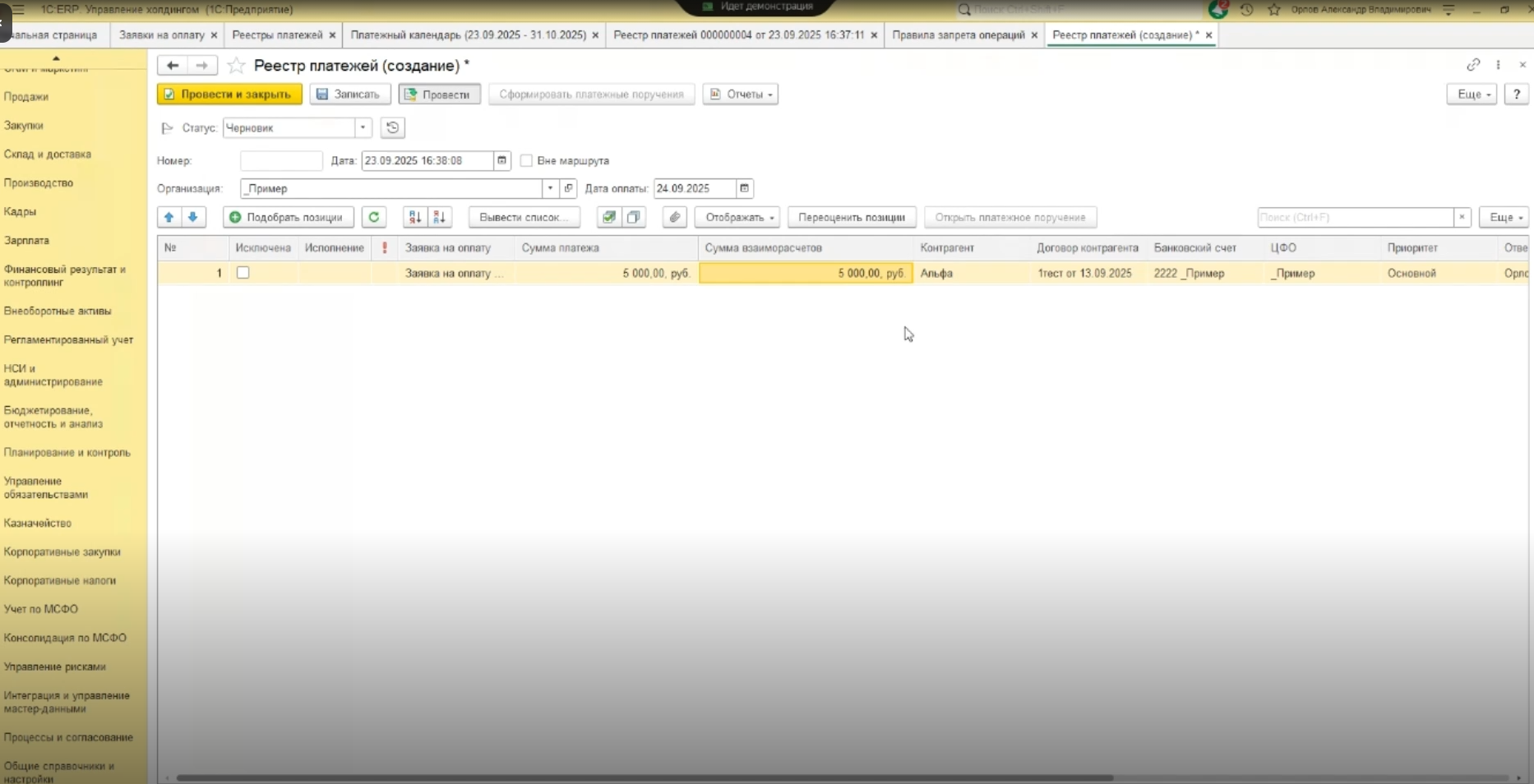This screenshot has width=1534, height=784.
Task: Click the table search field
Action: point(1356,218)
